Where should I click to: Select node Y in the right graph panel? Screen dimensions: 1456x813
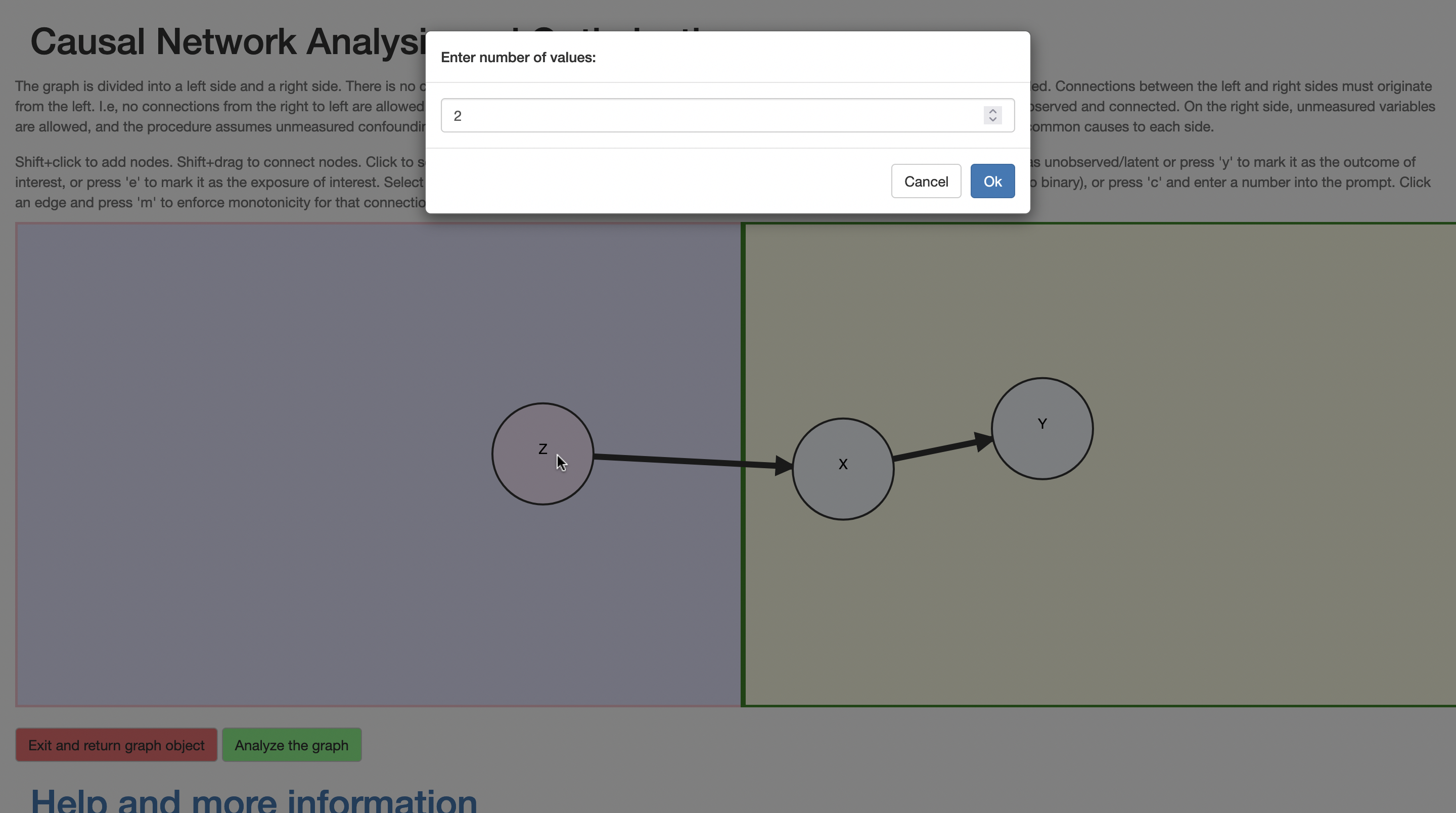click(x=1041, y=429)
